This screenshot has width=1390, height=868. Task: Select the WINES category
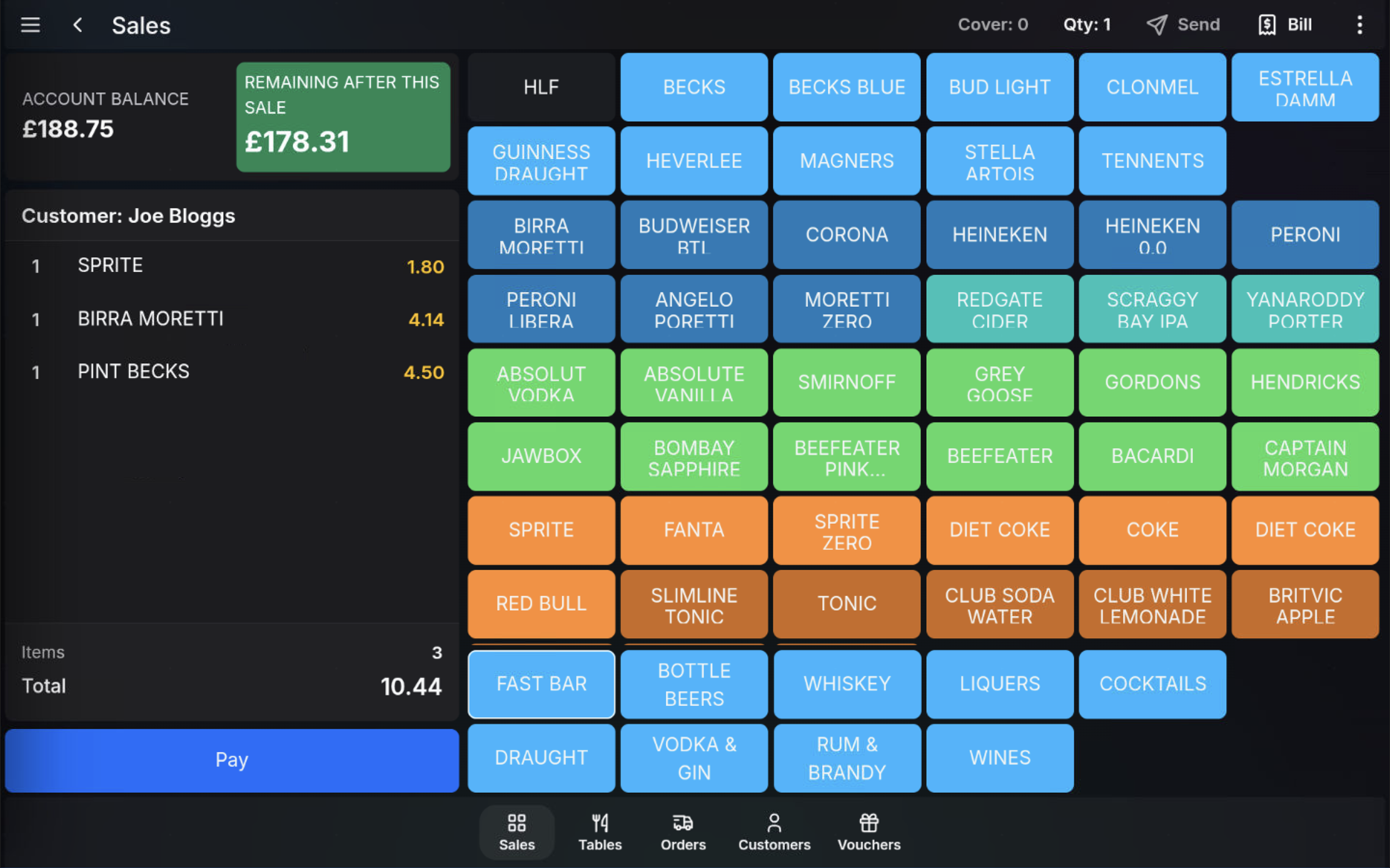[1000, 758]
